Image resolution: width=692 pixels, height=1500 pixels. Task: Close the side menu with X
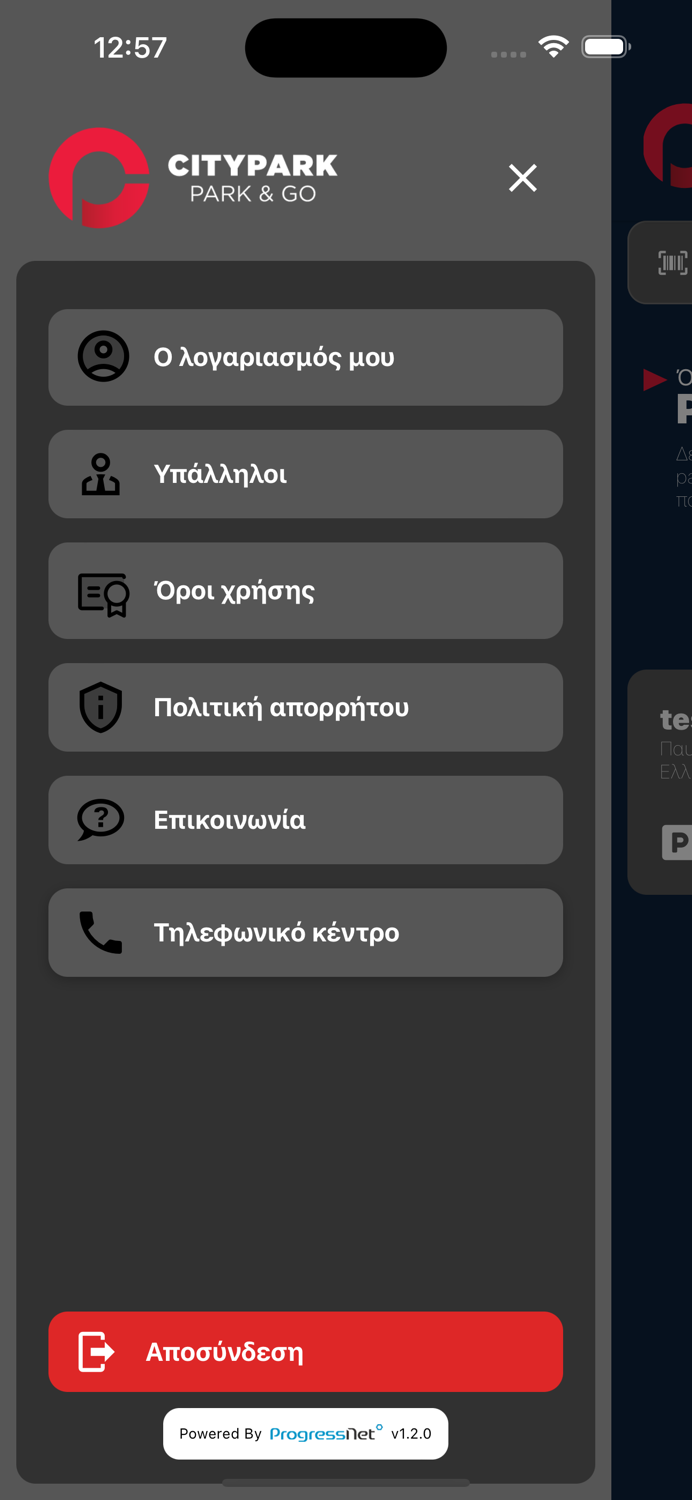pos(523,178)
